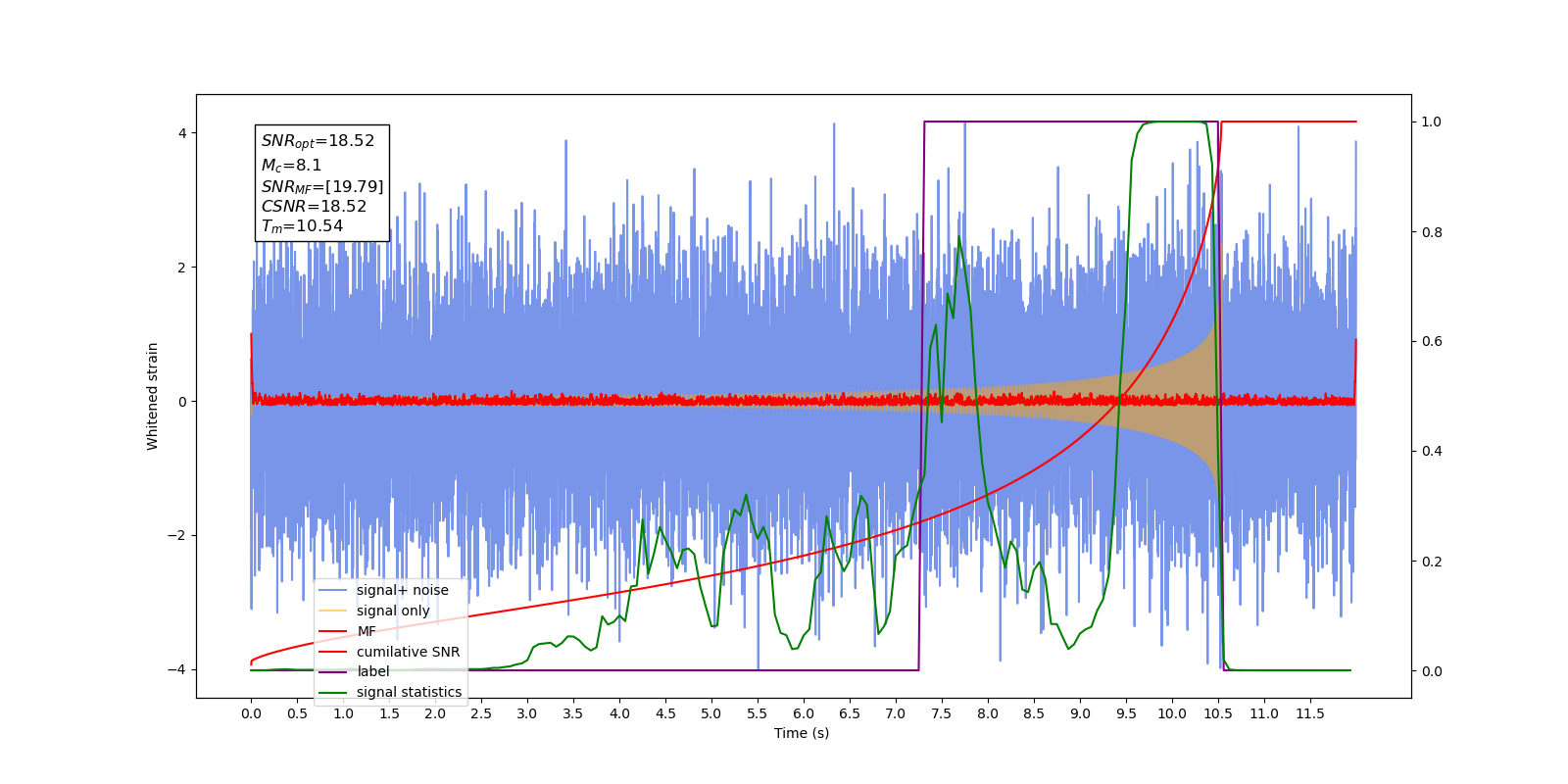Click the 4.0 x-axis tick label
The width and height of the screenshot is (1568, 784).
tap(619, 713)
